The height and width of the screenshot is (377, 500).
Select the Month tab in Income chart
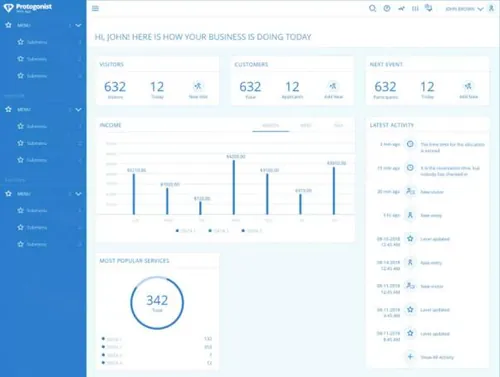click(271, 126)
